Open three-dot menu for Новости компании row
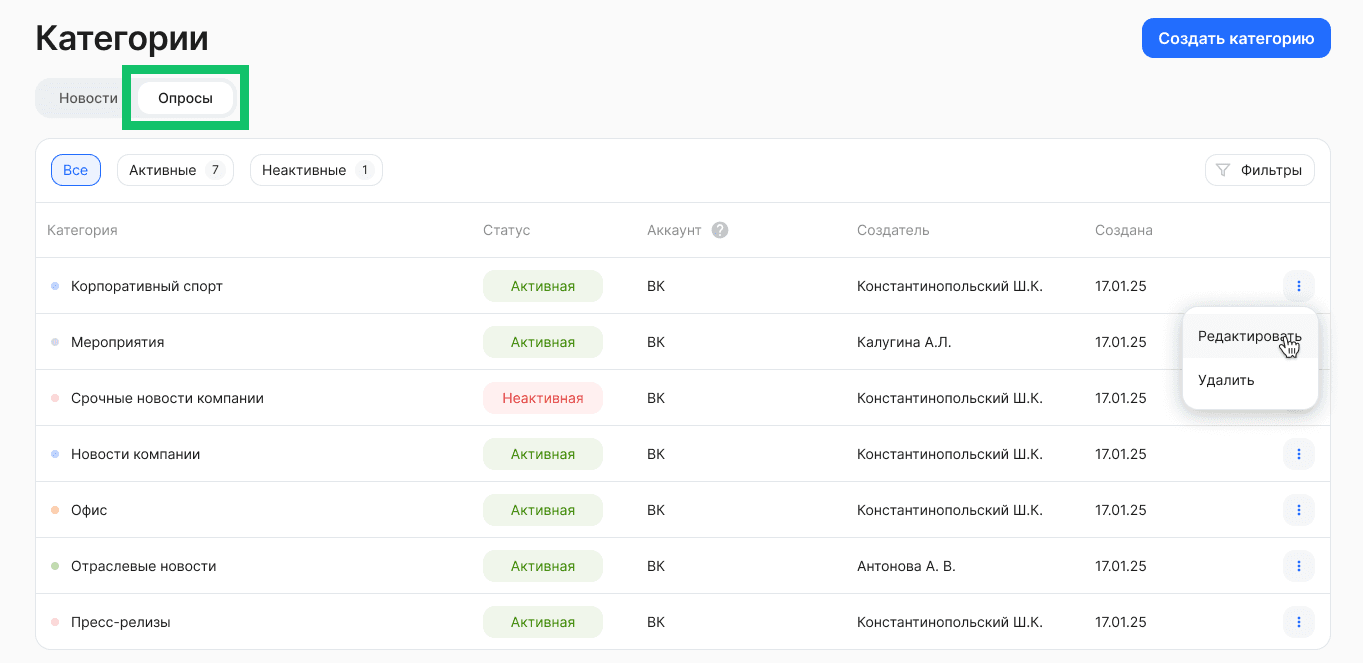This screenshot has width=1363, height=663. point(1298,454)
